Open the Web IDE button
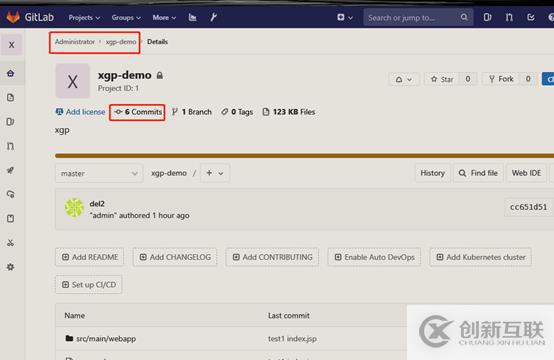 pyautogui.click(x=526, y=173)
